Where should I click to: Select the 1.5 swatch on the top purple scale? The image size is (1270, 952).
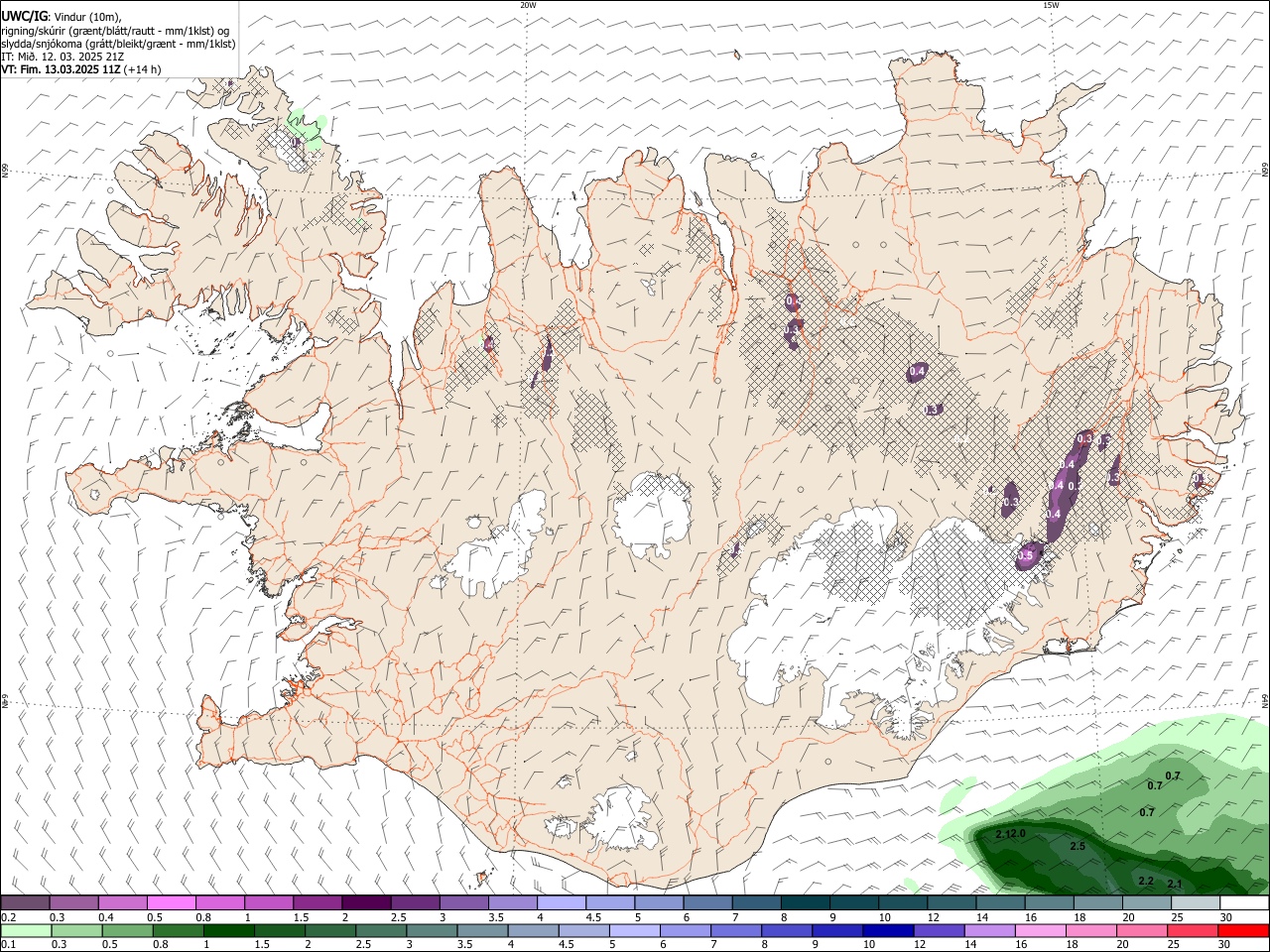point(317,902)
